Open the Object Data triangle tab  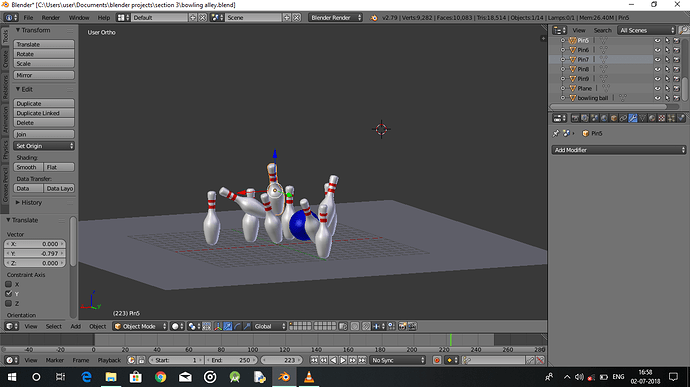coord(642,118)
